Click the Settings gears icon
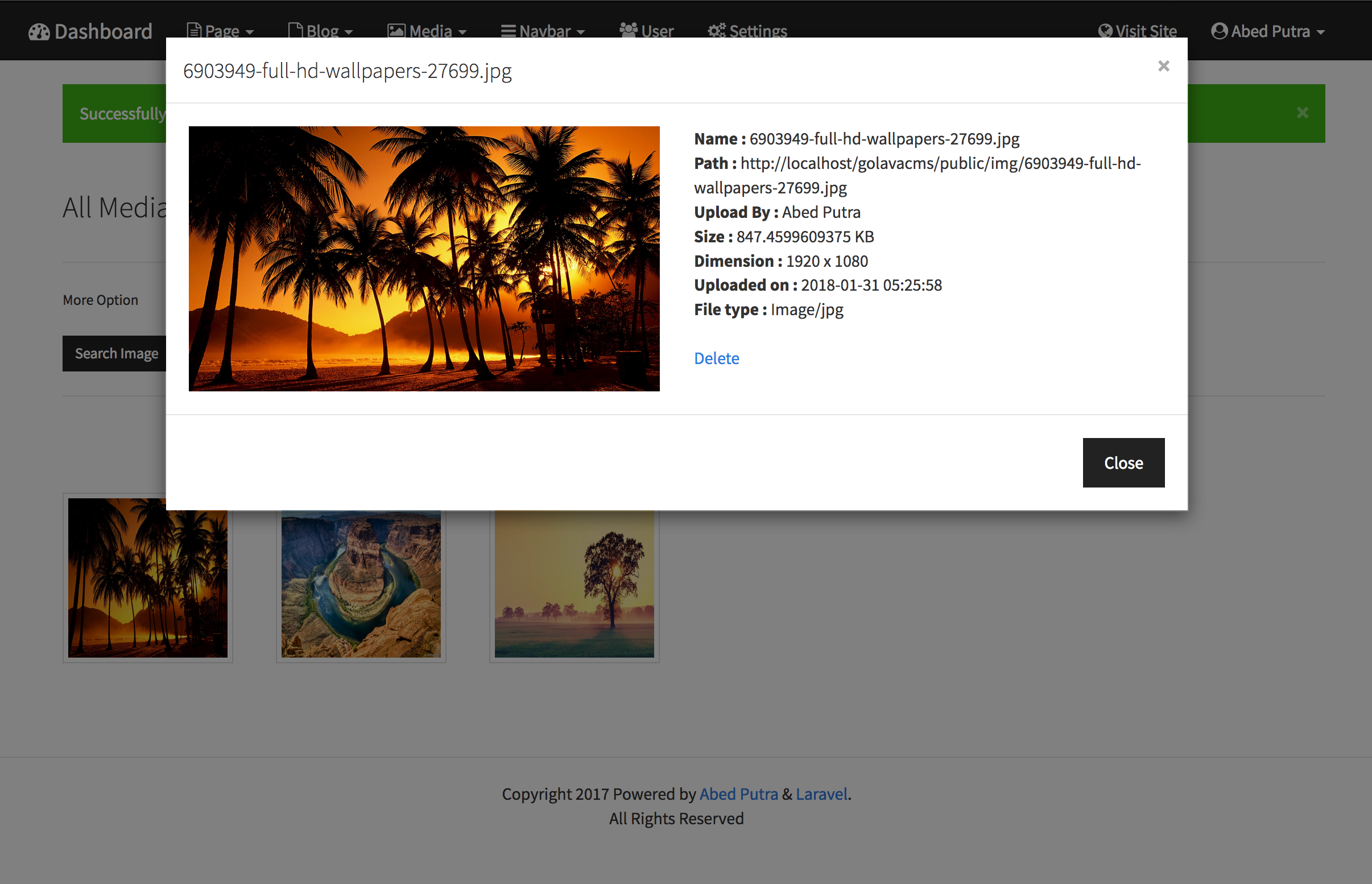Image resolution: width=1372 pixels, height=884 pixels. point(716,30)
